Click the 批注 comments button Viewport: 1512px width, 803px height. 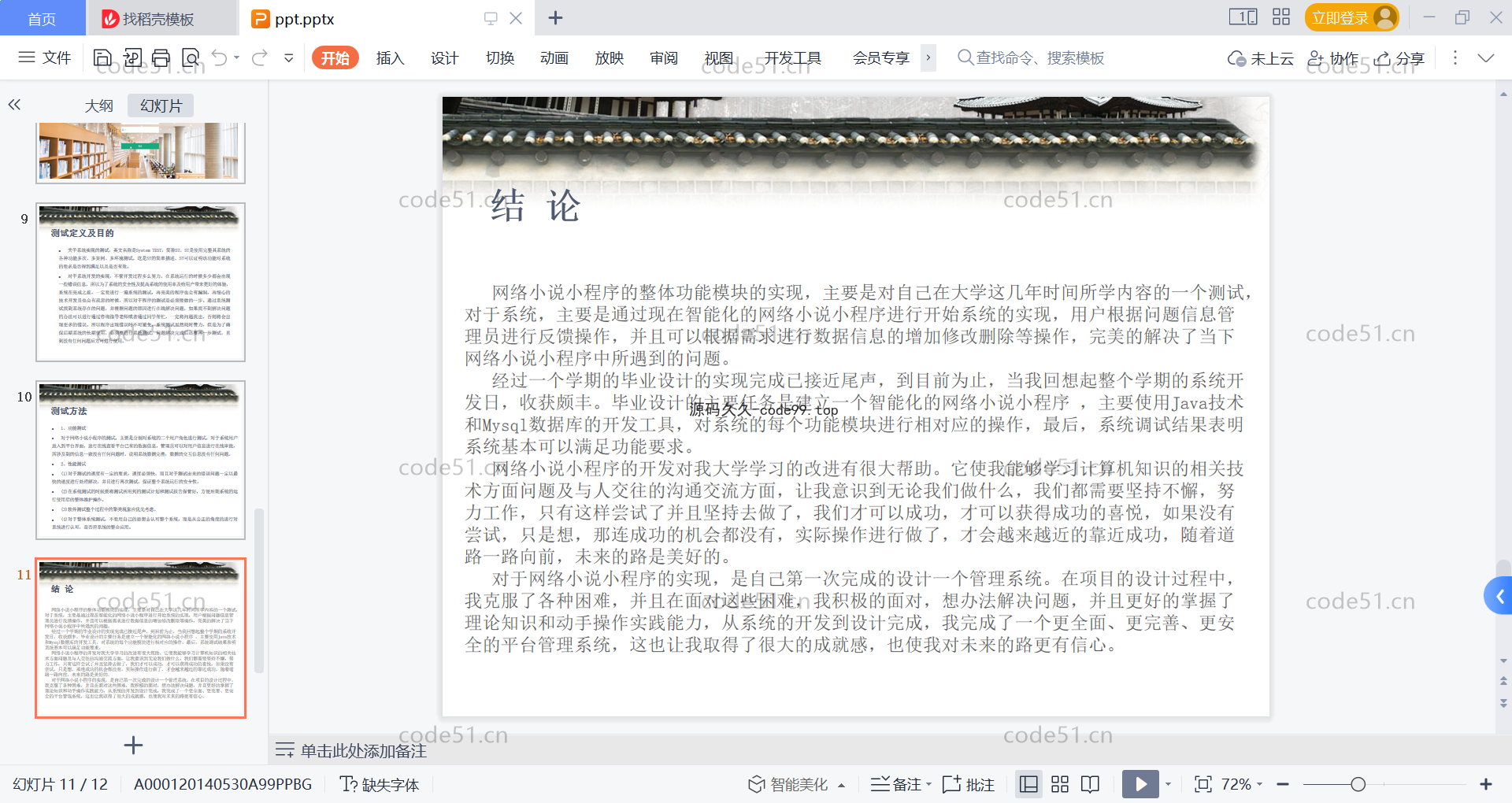pyautogui.click(x=969, y=784)
